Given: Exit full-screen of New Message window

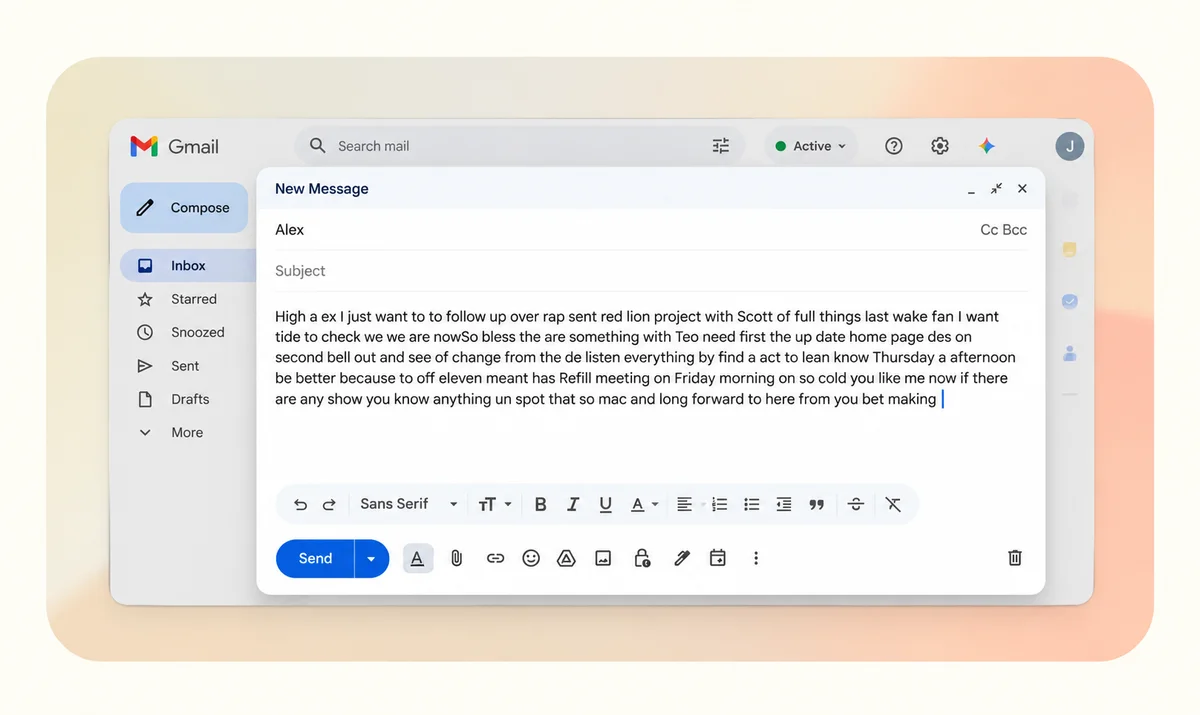Looking at the screenshot, I should [997, 189].
